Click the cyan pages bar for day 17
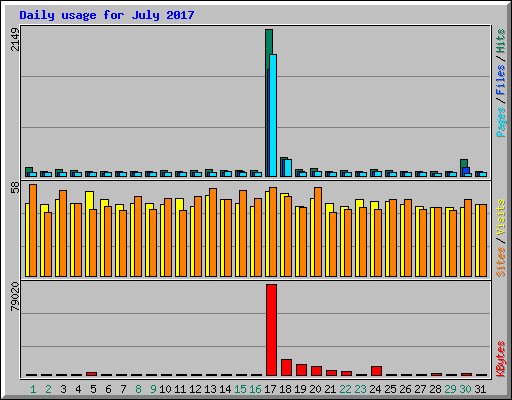Image resolution: width=512 pixels, height=400 pixels. point(273,115)
